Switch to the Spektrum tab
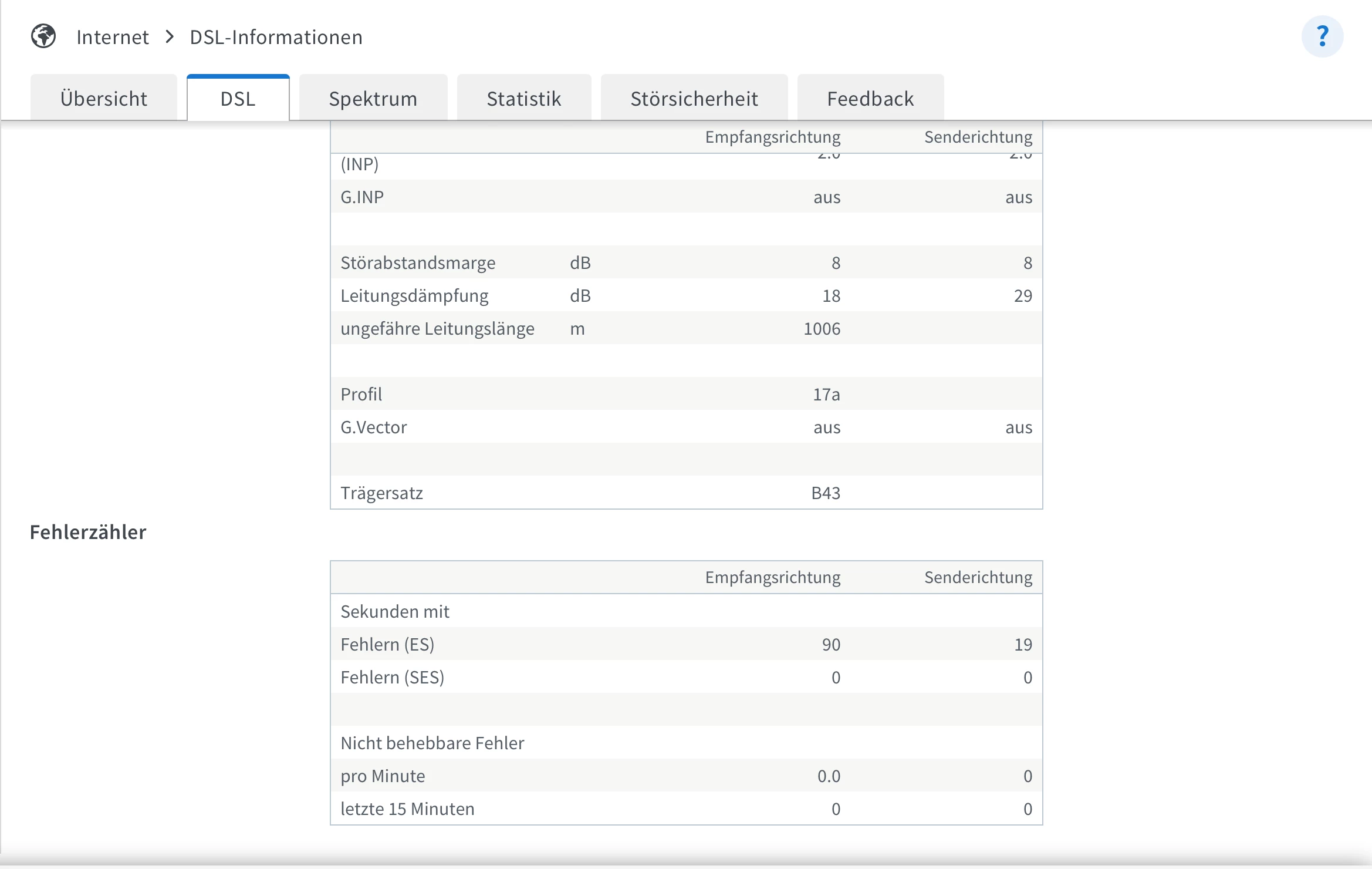Viewport: 1372px width, 869px height. pyautogui.click(x=373, y=98)
